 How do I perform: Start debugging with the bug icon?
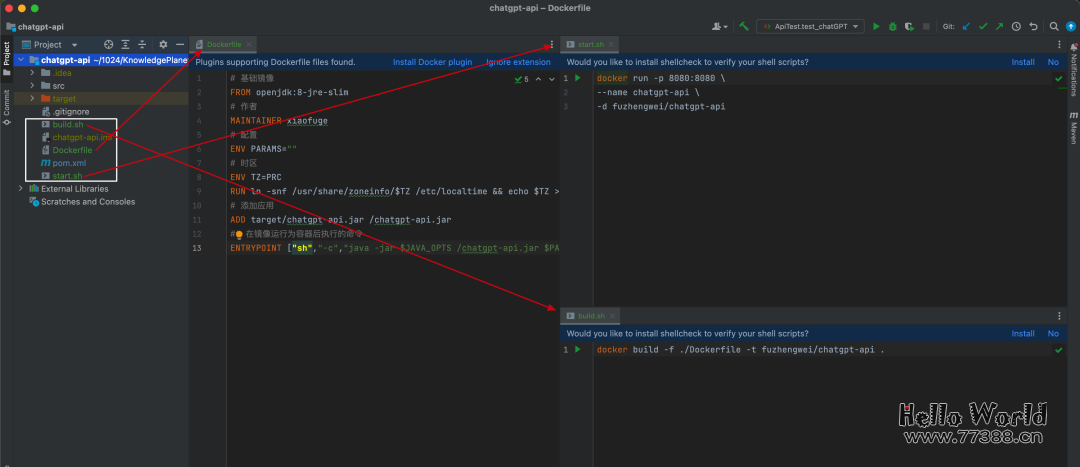point(893,26)
